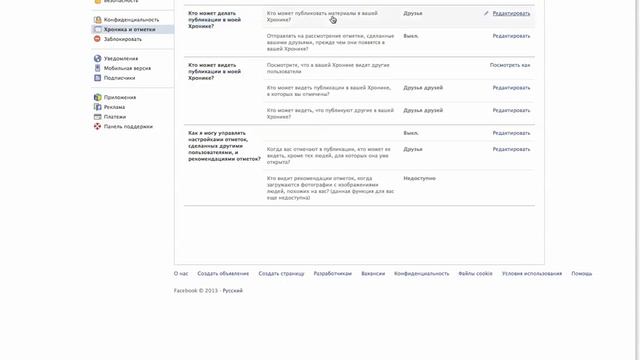Click the Платежи card icon
The image size is (640, 360).
(97, 117)
